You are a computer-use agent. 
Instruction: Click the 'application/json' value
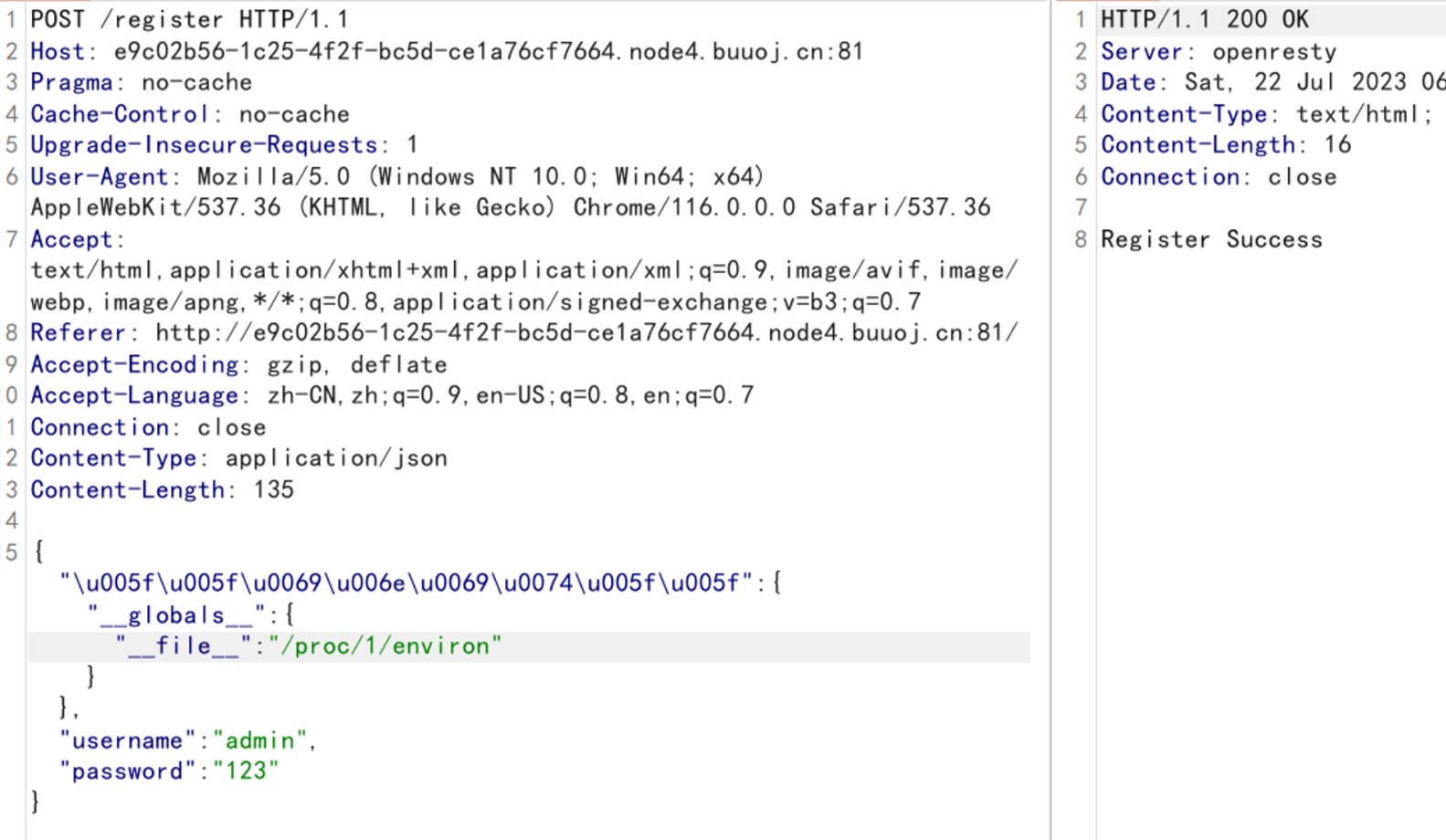click(336, 457)
